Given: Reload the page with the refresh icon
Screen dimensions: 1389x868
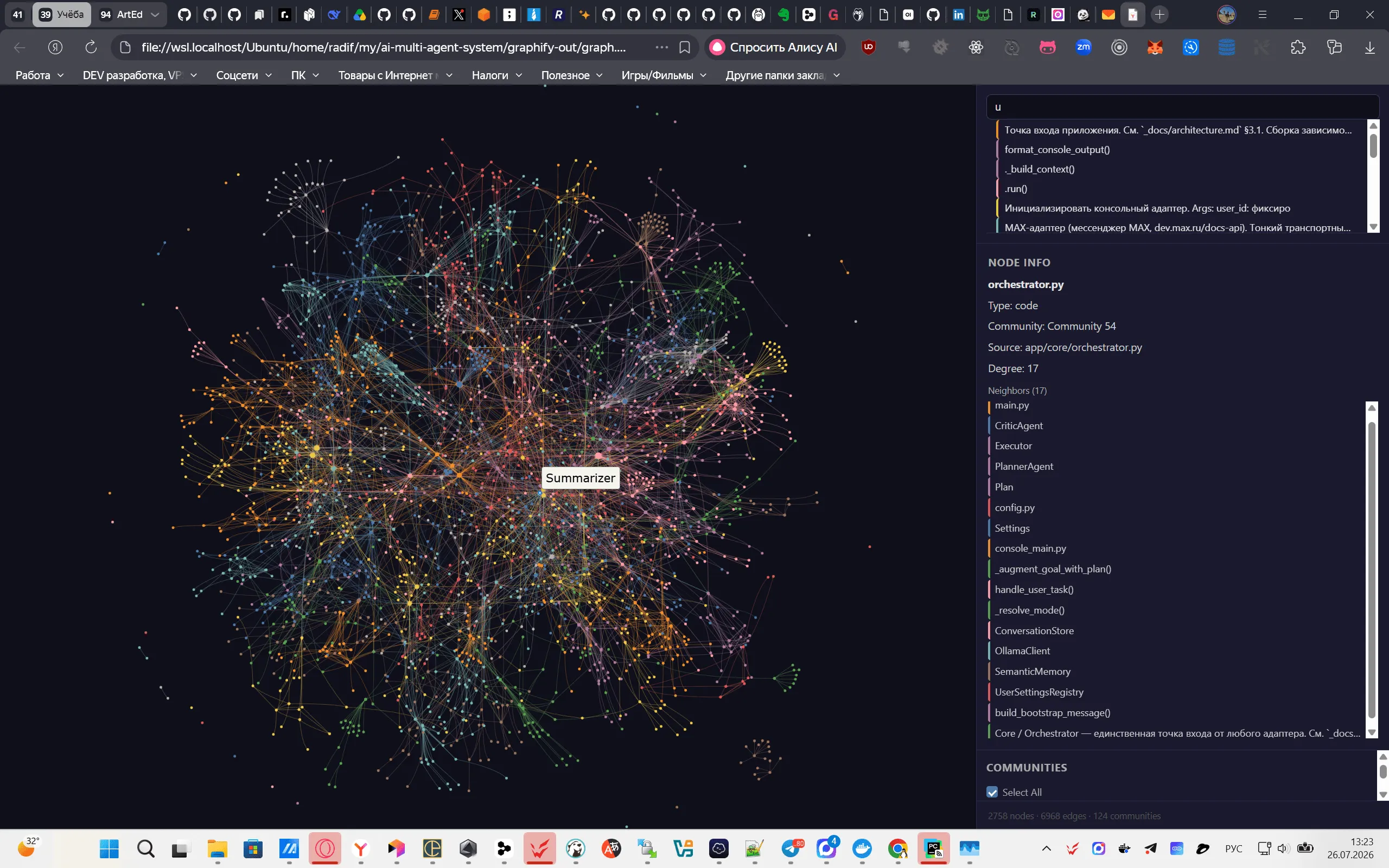Looking at the screenshot, I should (91, 47).
